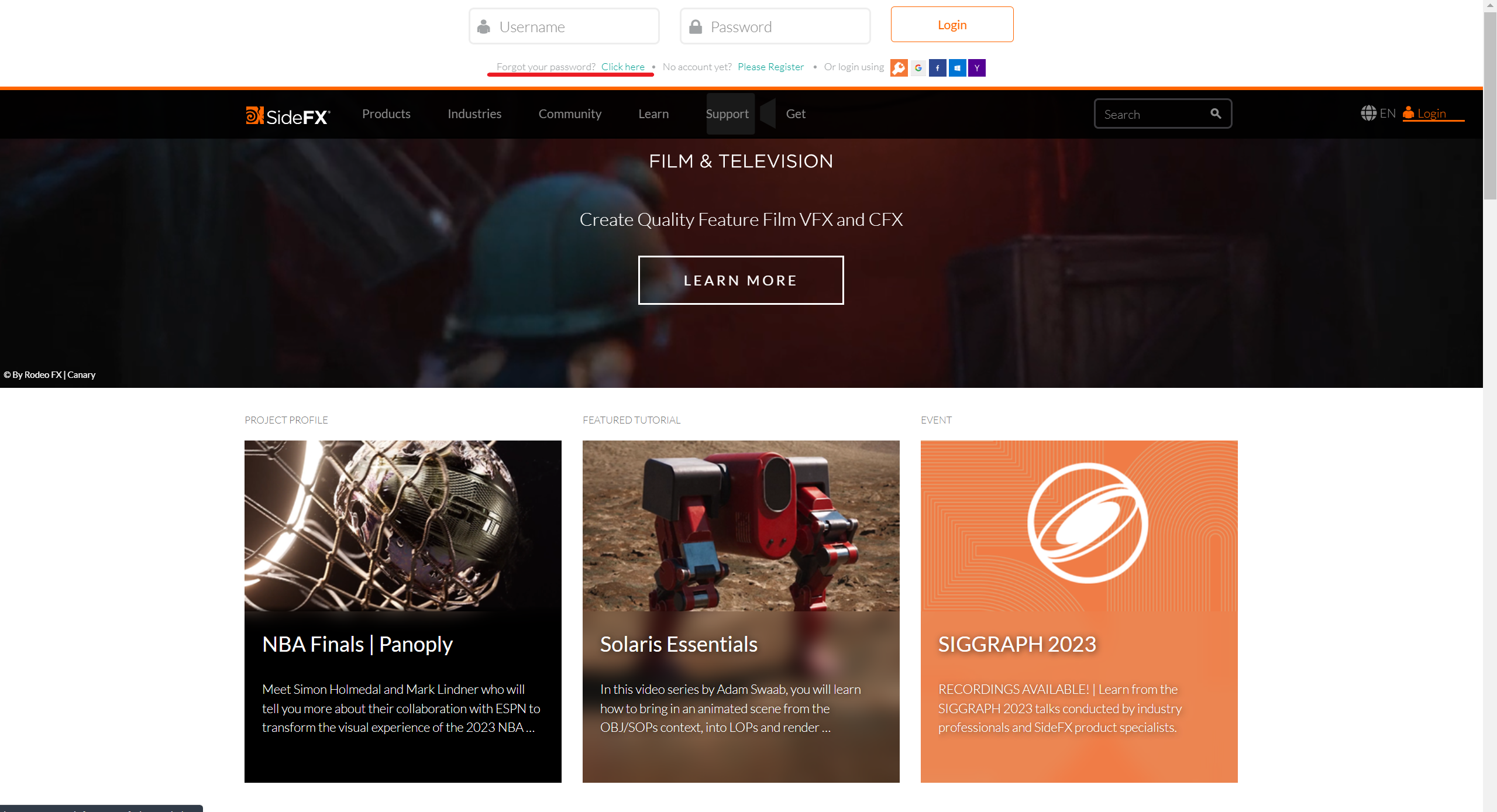Image resolution: width=1497 pixels, height=812 pixels.
Task: Click into the Password field
Action: click(775, 26)
